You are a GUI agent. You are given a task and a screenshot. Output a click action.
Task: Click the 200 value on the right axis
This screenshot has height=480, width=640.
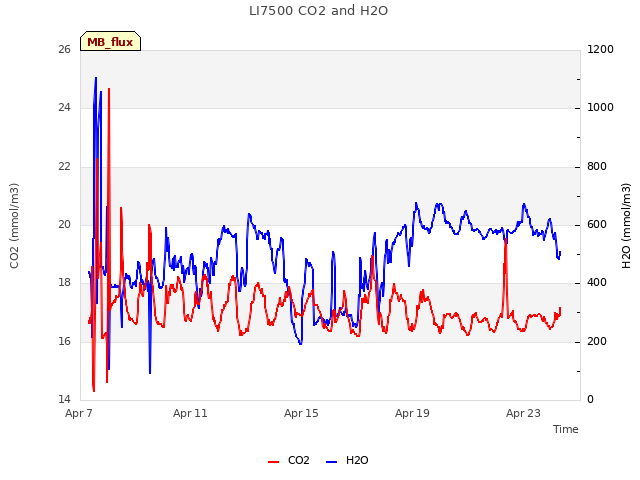pos(597,341)
